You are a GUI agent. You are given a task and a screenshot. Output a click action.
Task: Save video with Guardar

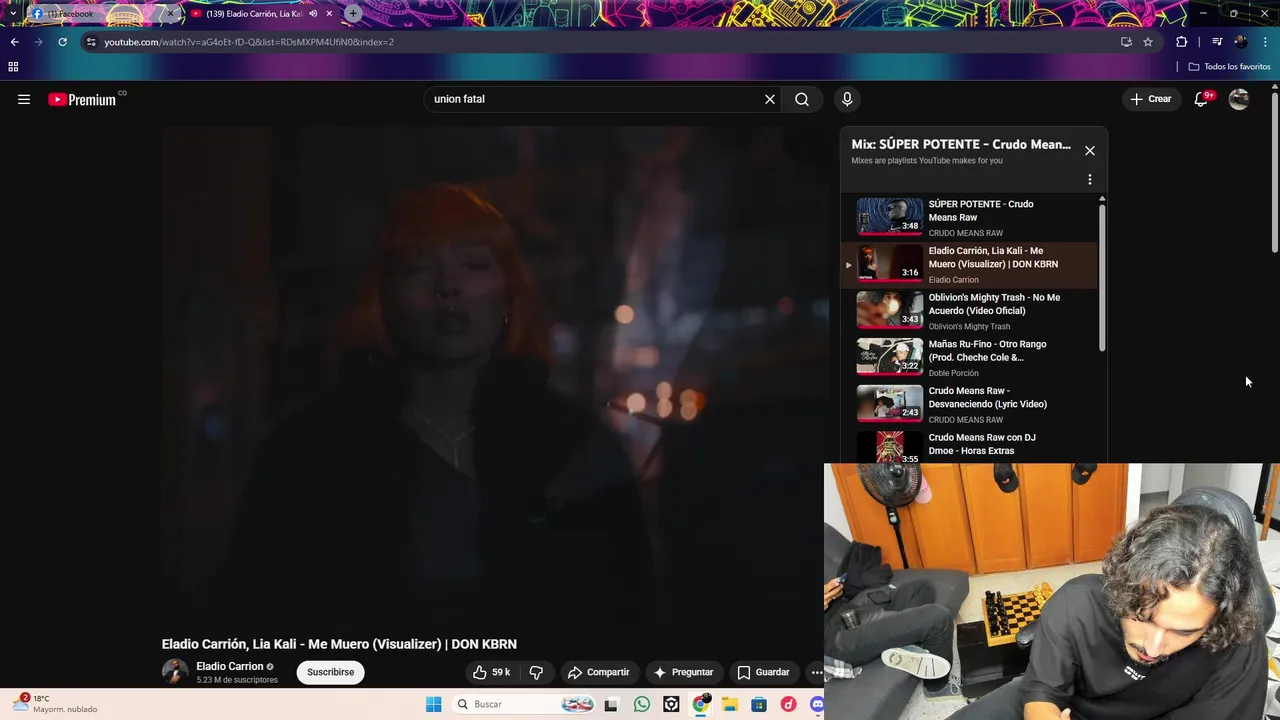pos(764,672)
